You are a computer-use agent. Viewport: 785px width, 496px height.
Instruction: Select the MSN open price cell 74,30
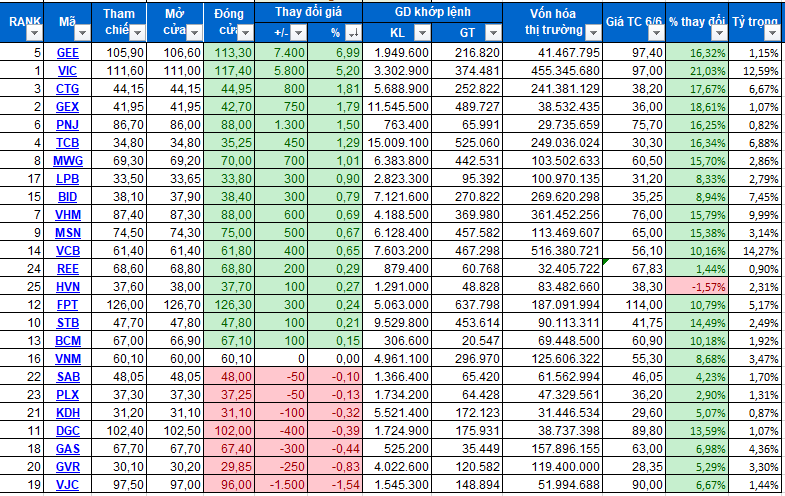(x=175, y=233)
